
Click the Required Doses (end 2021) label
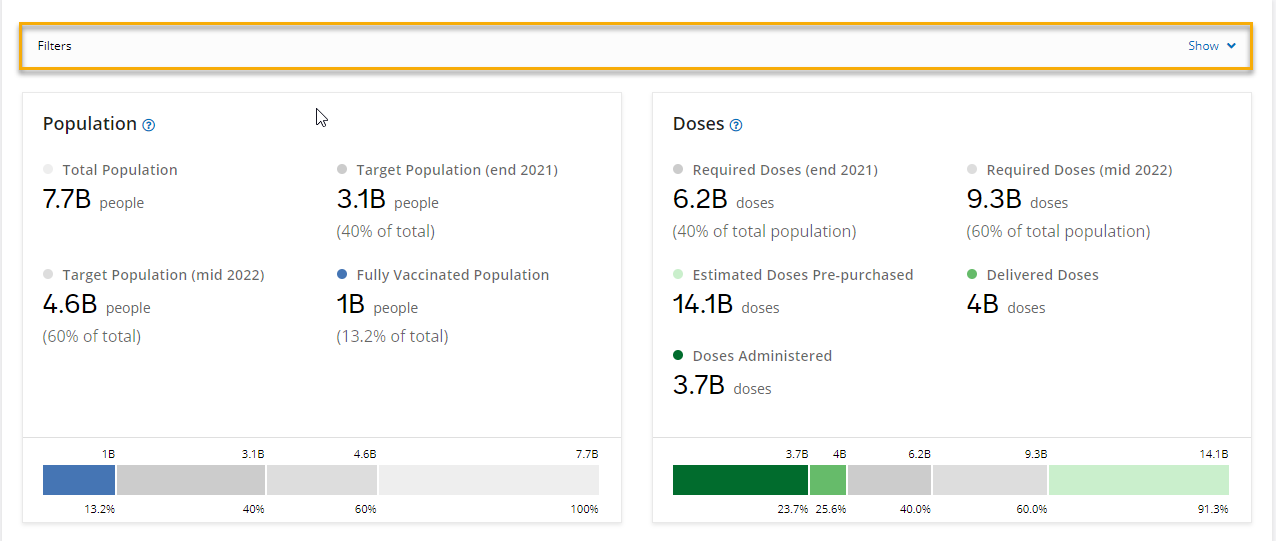(785, 170)
